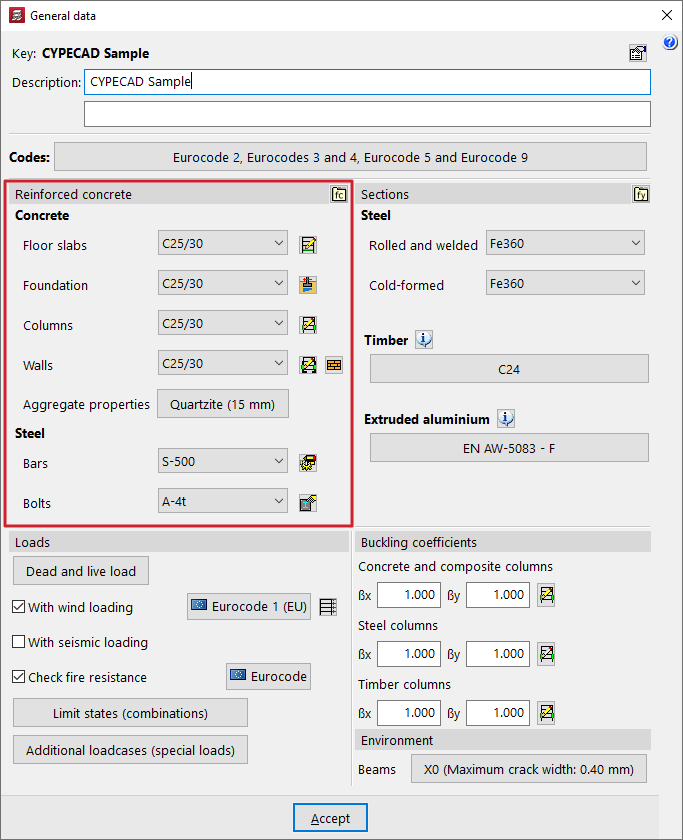Click concrete columns βx value field
683x840 pixels.
(409, 595)
